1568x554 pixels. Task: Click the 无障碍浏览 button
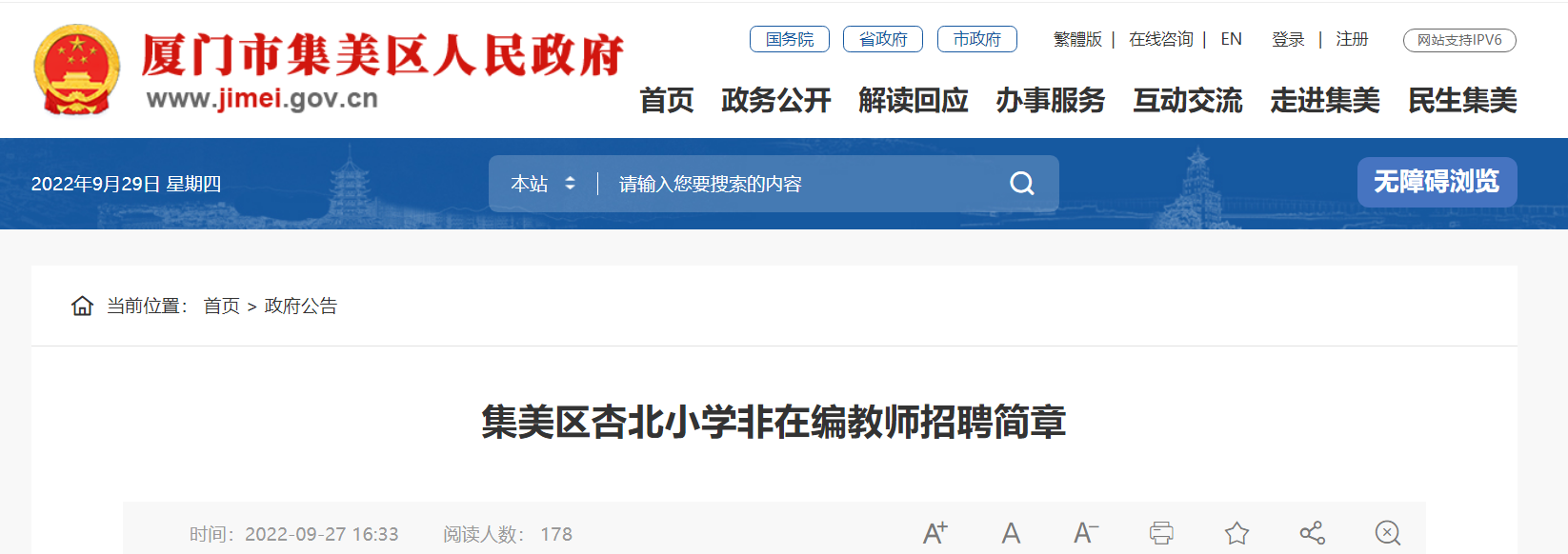[1437, 182]
